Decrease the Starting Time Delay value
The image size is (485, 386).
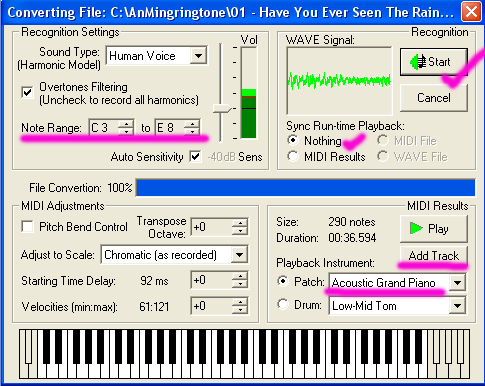(240, 284)
